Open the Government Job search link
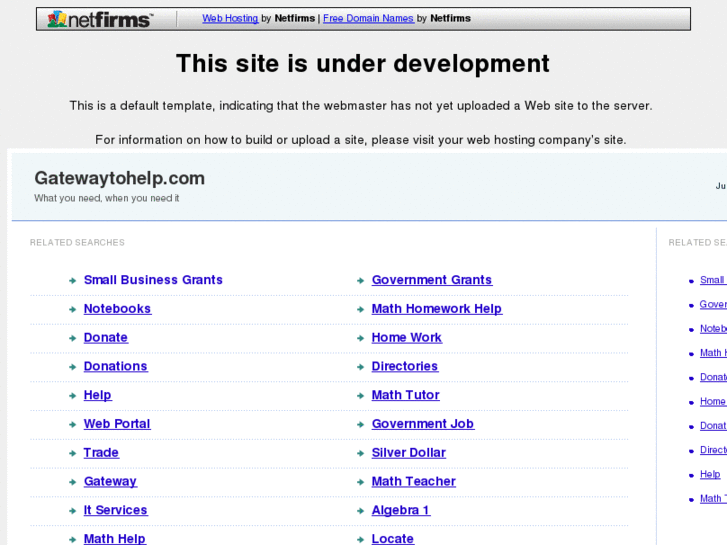Screen dimensions: 727x545 [x=423, y=423]
